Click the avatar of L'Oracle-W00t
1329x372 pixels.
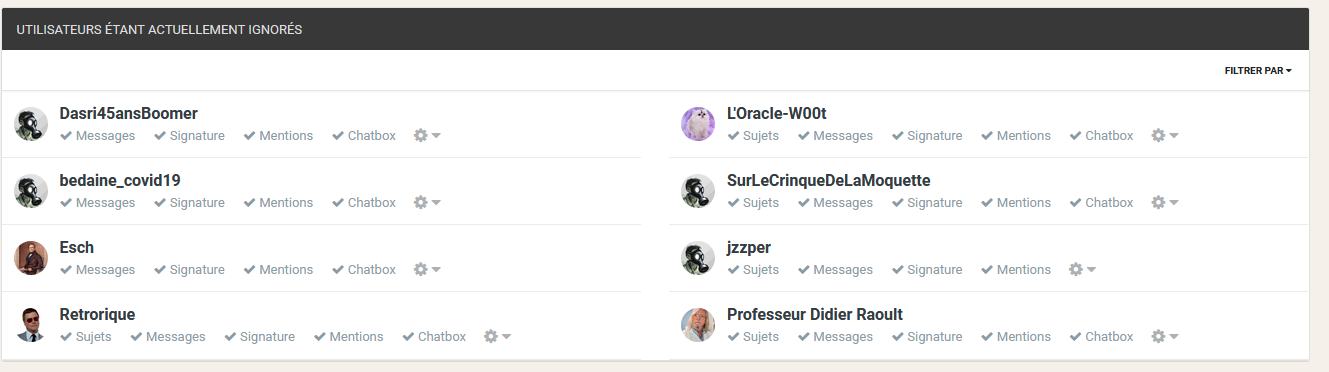(x=698, y=124)
